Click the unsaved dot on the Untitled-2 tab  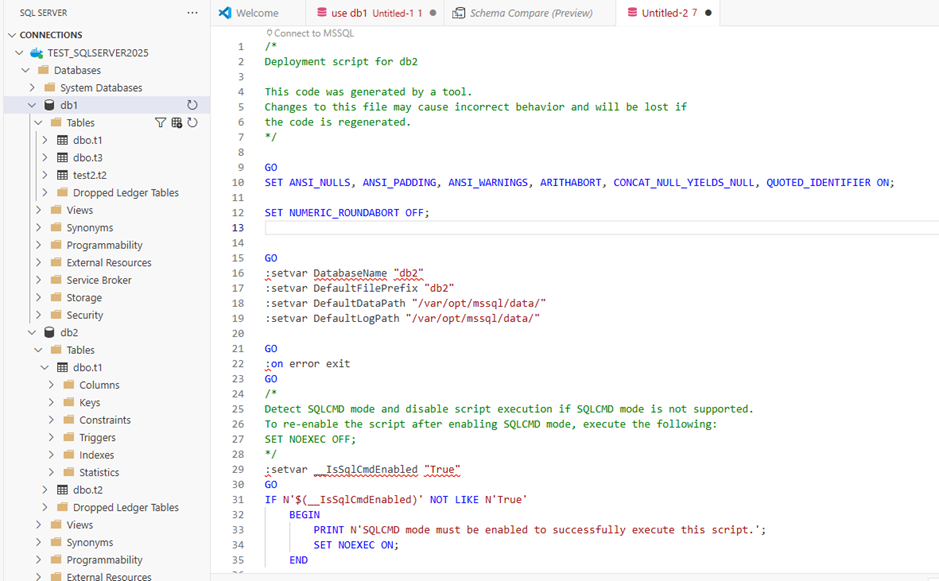[708, 13]
